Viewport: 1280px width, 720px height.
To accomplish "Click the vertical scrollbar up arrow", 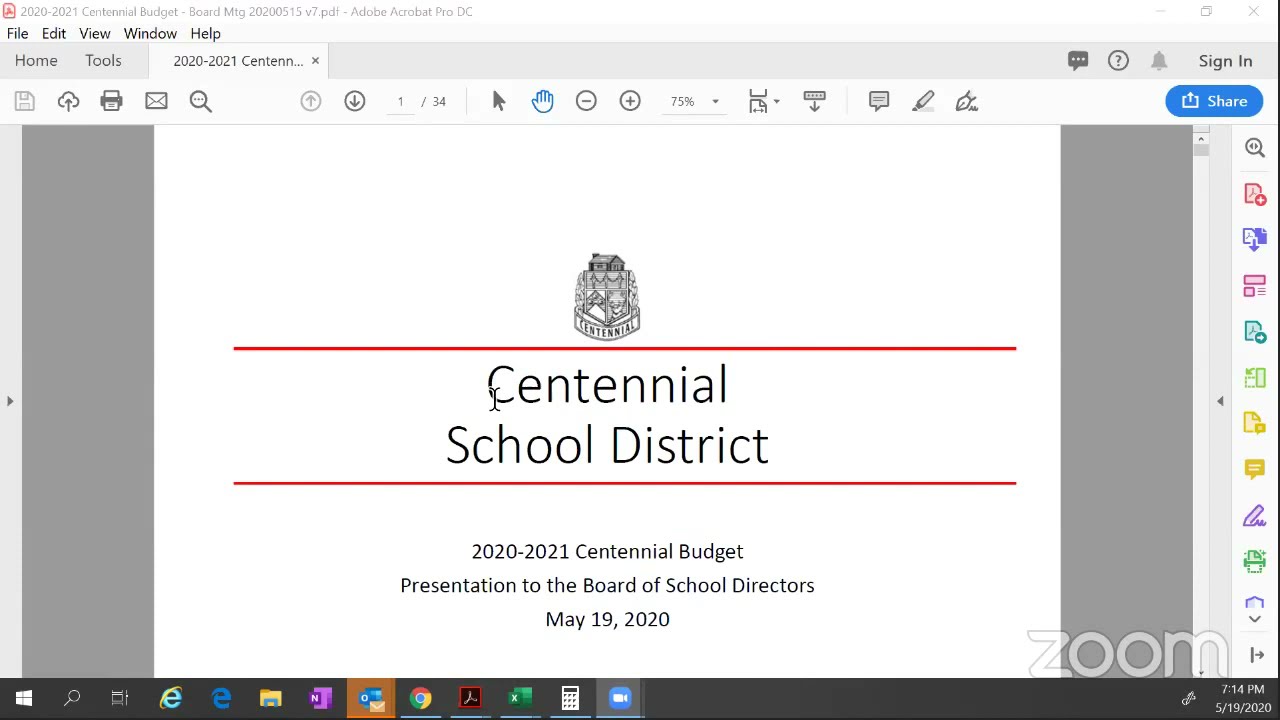I will [x=1201, y=139].
